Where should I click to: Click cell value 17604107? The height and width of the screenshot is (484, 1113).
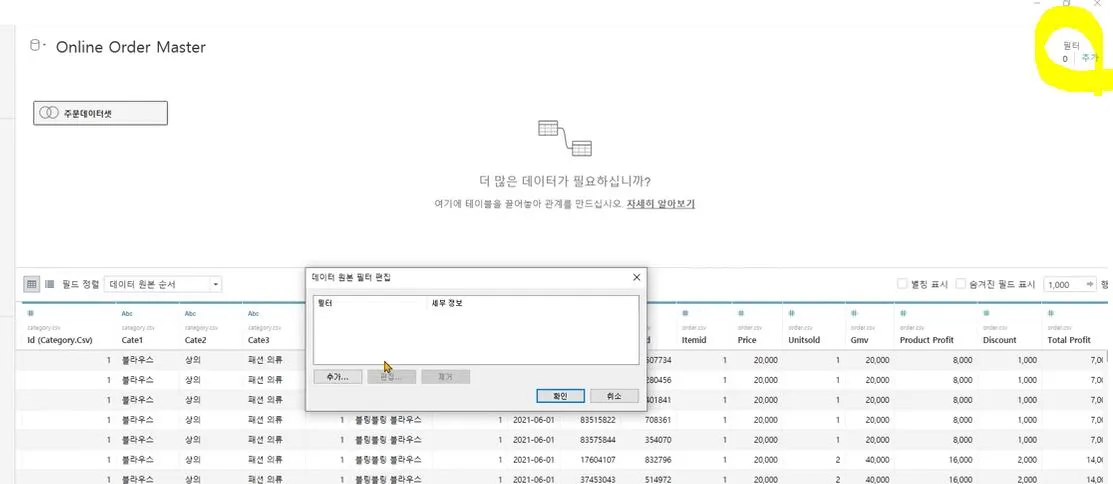click(598, 459)
